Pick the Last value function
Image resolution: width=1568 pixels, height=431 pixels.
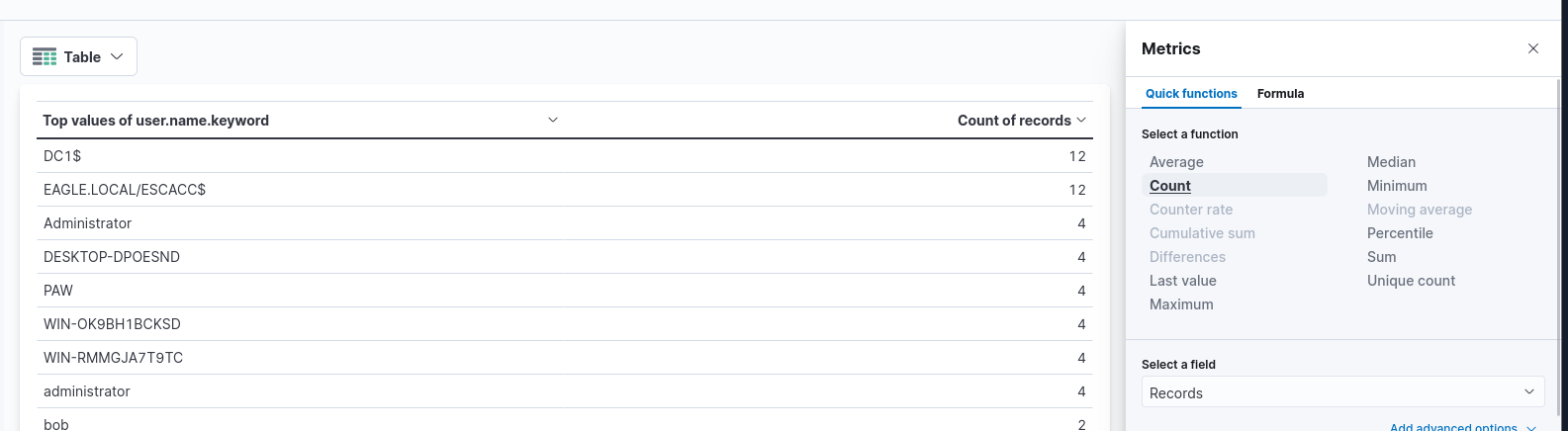[1182, 281]
